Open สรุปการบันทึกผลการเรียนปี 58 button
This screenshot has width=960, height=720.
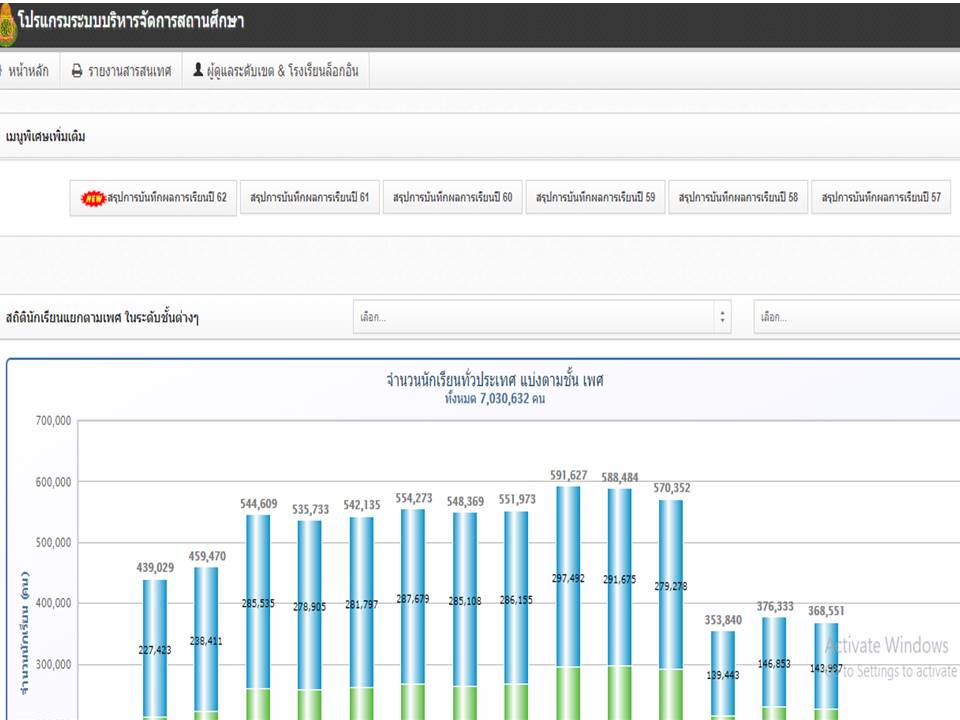tap(738, 197)
